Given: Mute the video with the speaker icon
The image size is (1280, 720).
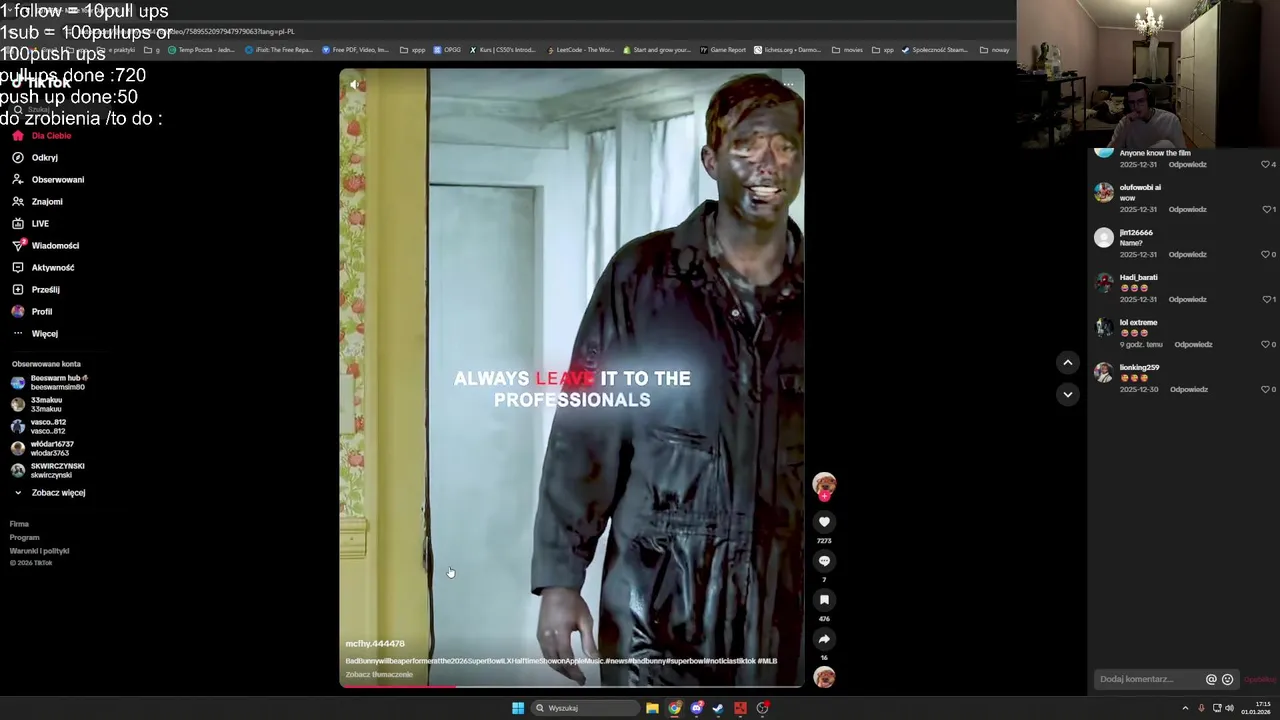Looking at the screenshot, I should pyautogui.click(x=354, y=85).
